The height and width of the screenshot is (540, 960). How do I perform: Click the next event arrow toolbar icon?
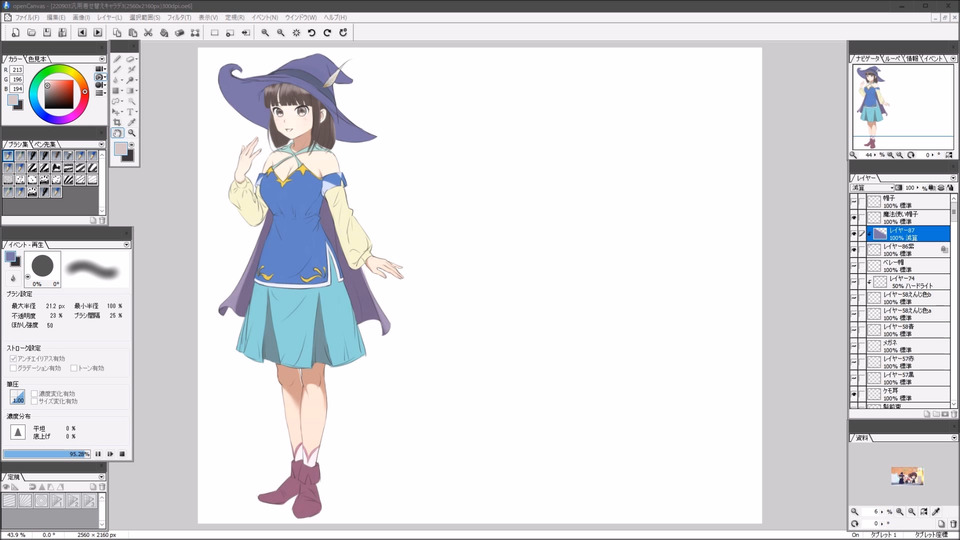(x=97, y=32)
